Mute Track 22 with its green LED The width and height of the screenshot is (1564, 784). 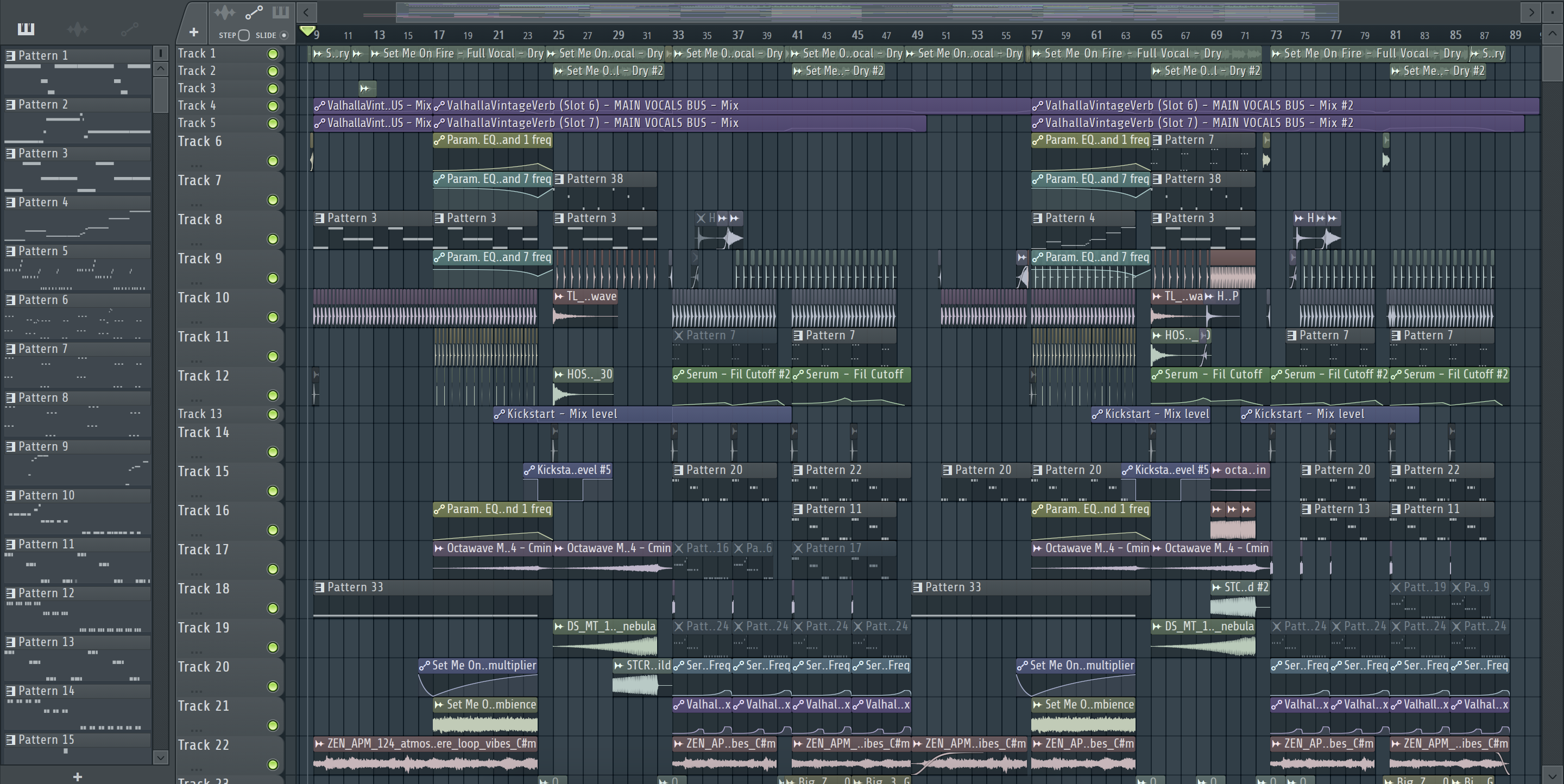[273, 764]
